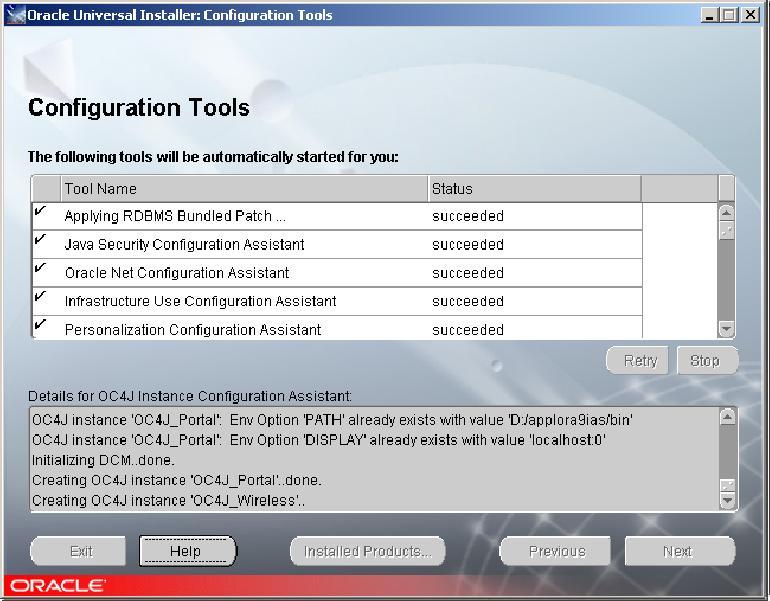Click succeeded status for Oracle Net Configuration Assistant

(x=468, y=273)
